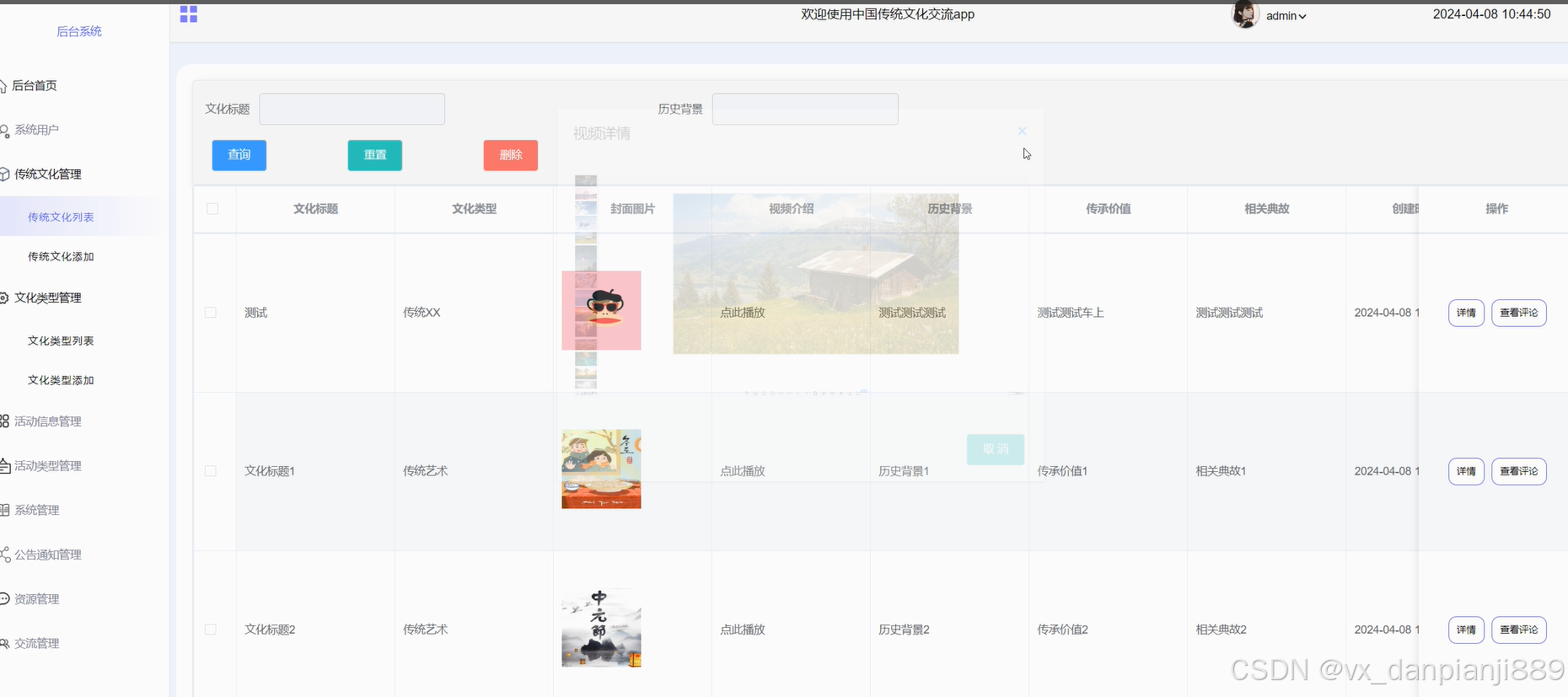Click the 传承价值 column header
The image size is (1568, 697).
pos(1108,209)
